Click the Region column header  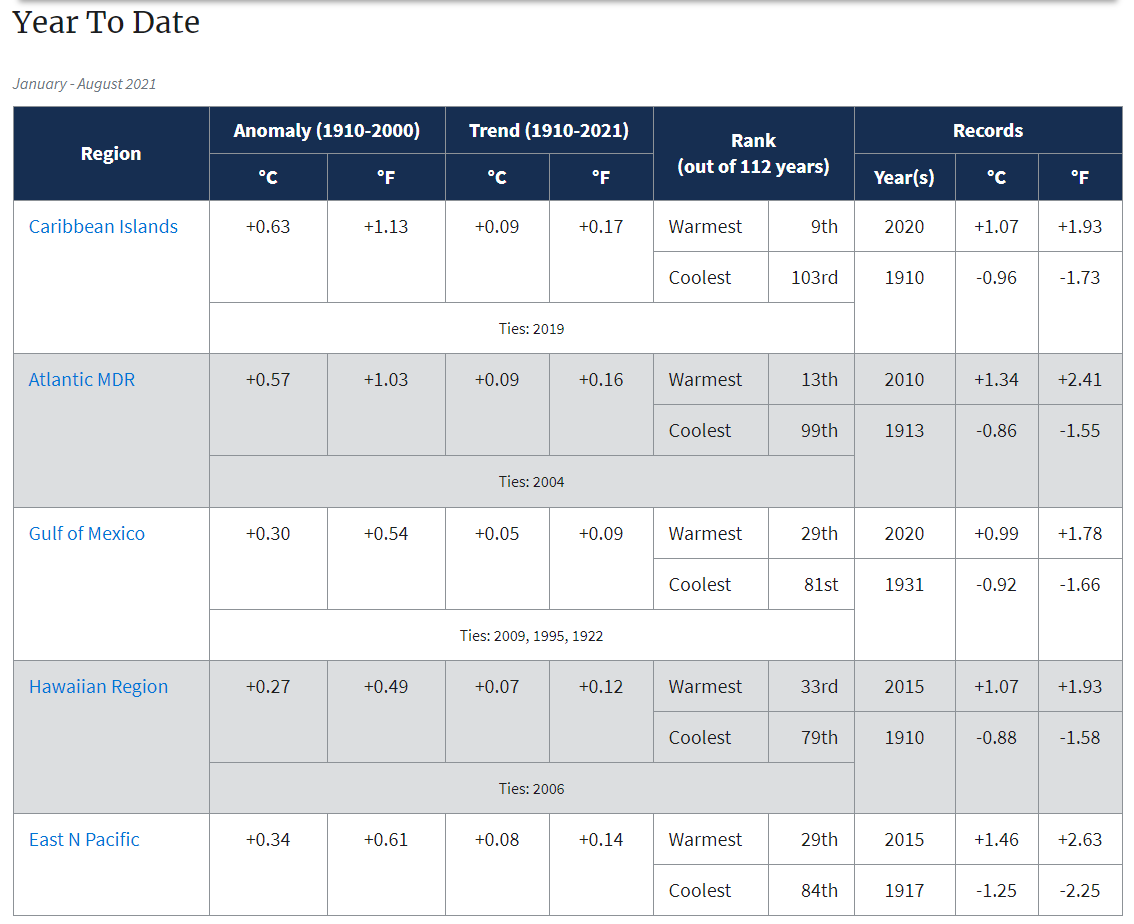tap(111, 154)
